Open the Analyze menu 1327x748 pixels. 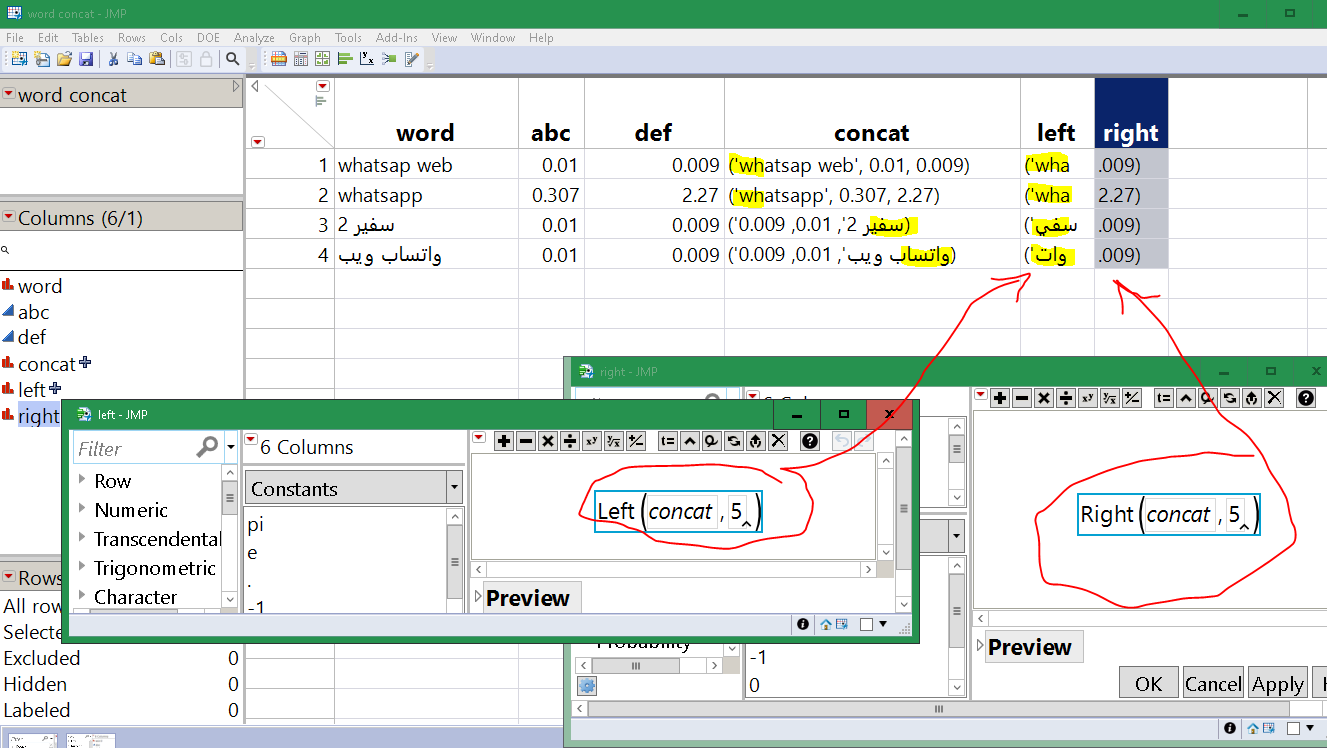[x=254, y=37]
